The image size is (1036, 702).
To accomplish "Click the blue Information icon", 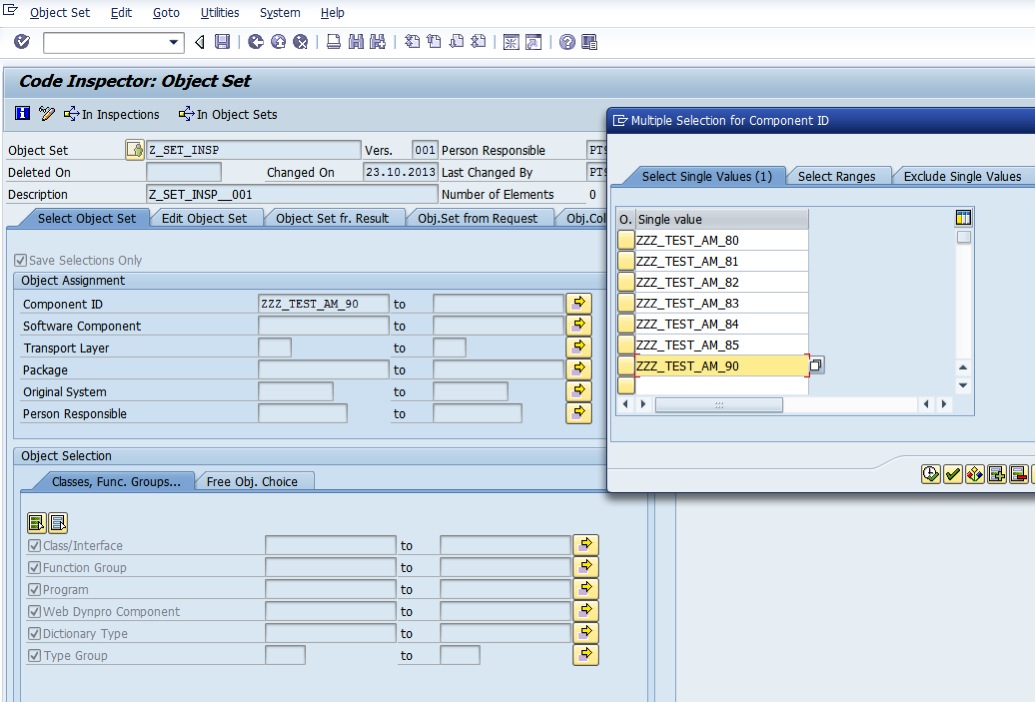I will pos(22,114).
